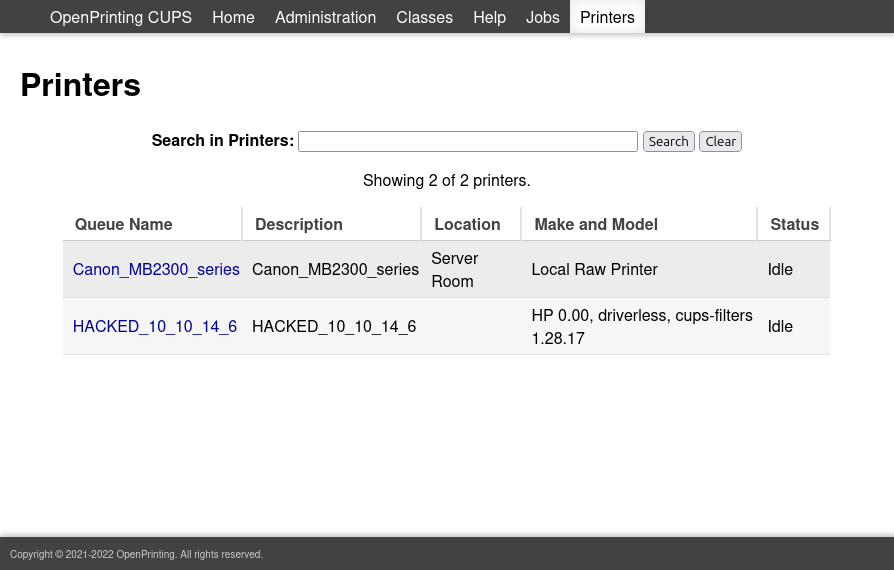Open the Administration tab
The width and height of the screenshot is (894, 570).
(x=325, y=17)
